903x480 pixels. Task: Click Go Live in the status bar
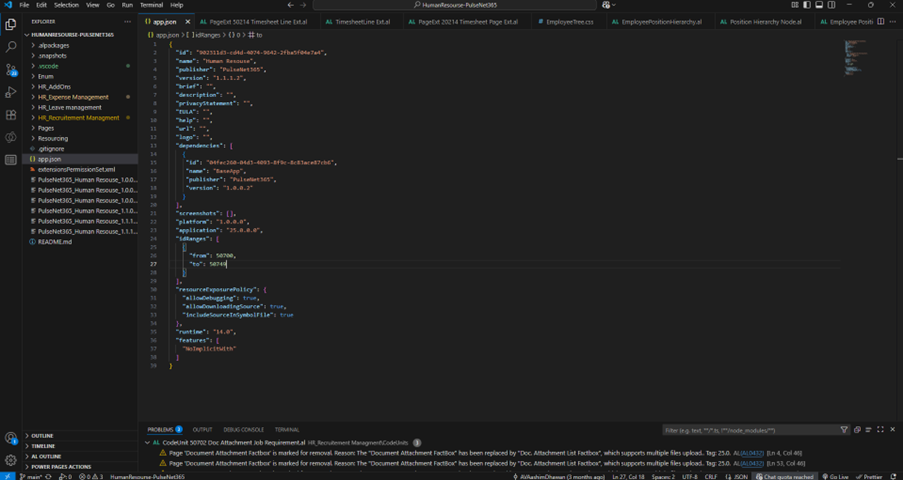(x=836, y=477)
